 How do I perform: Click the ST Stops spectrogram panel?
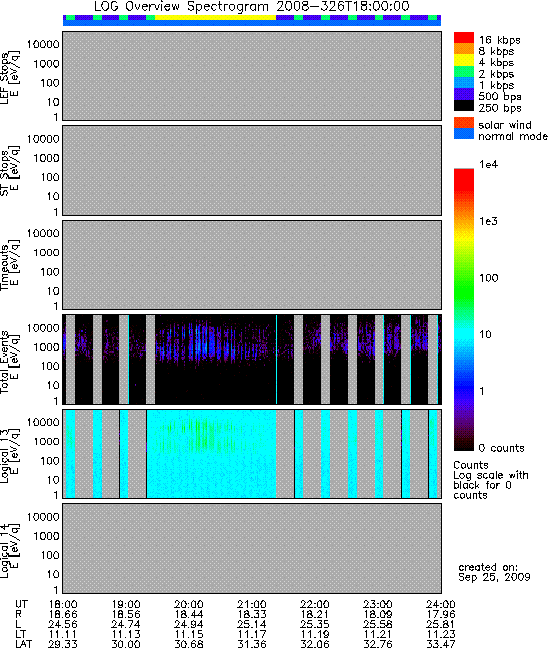[x=252, y=170]
